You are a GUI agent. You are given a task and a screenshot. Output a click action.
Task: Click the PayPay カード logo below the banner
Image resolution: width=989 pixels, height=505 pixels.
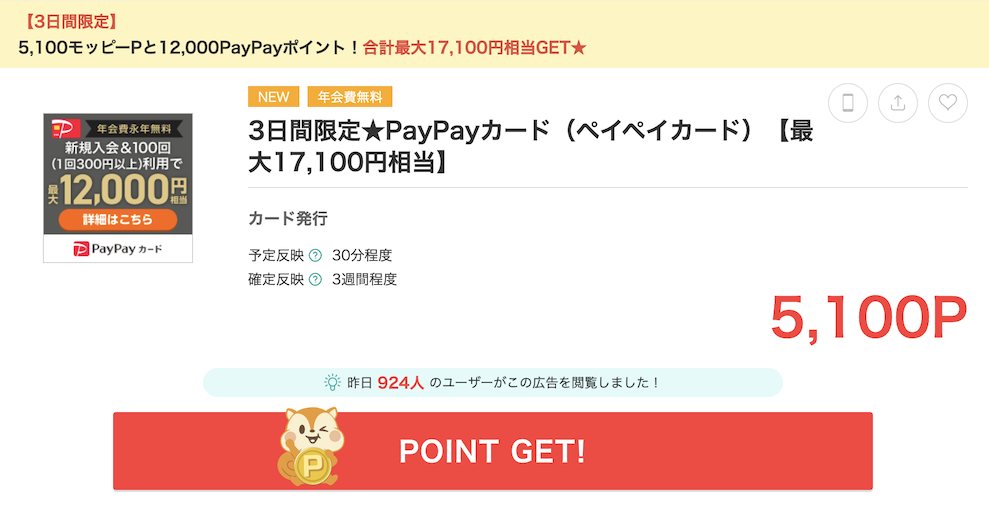coord(118,248)
